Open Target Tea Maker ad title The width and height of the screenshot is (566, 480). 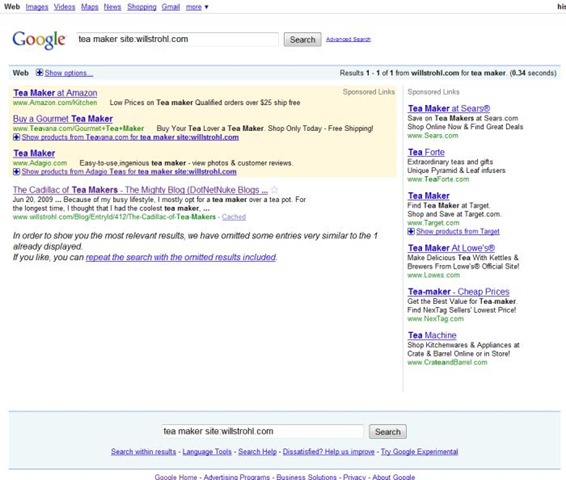tap(429, 196)
